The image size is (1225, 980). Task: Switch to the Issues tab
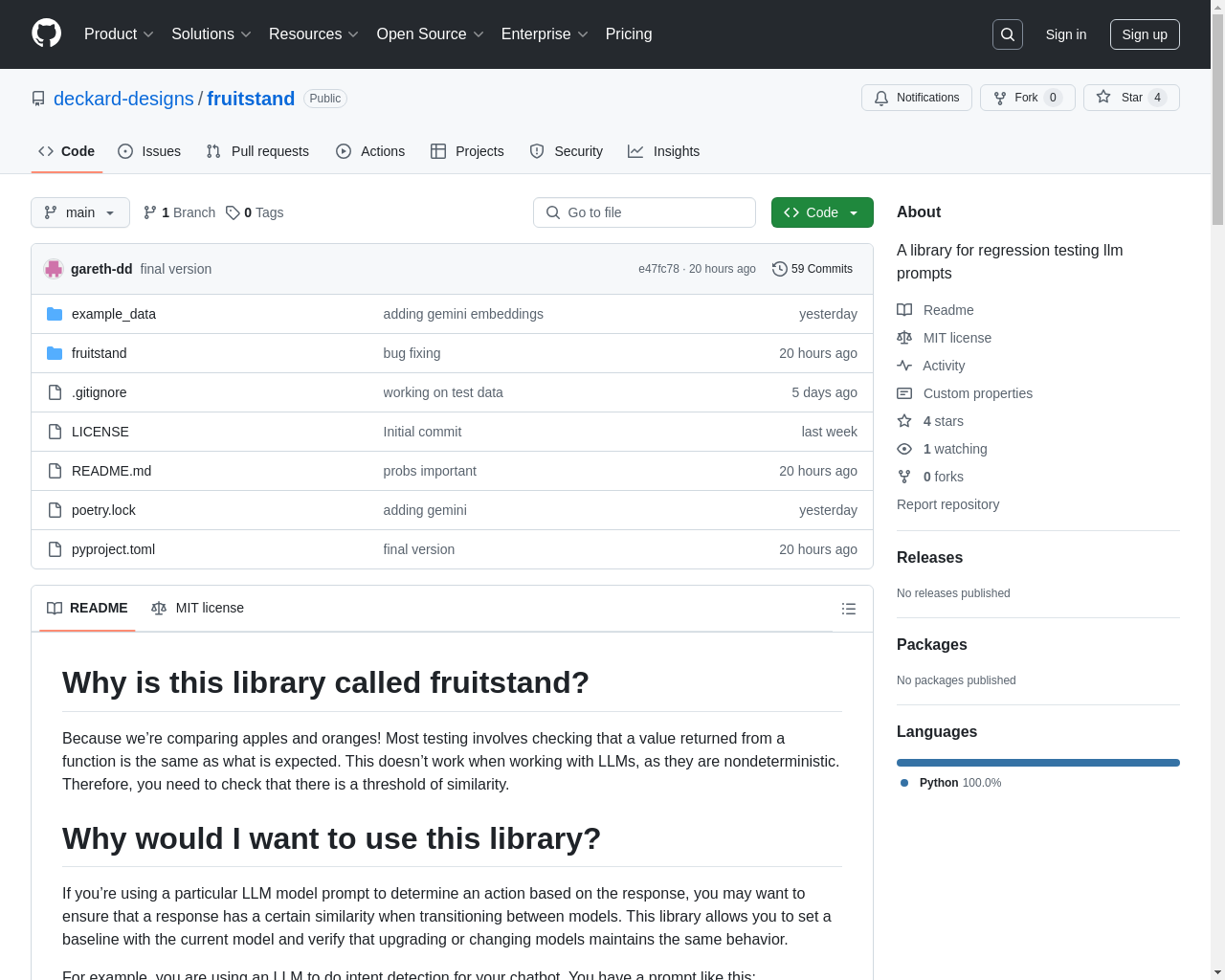tap(149, 151)
